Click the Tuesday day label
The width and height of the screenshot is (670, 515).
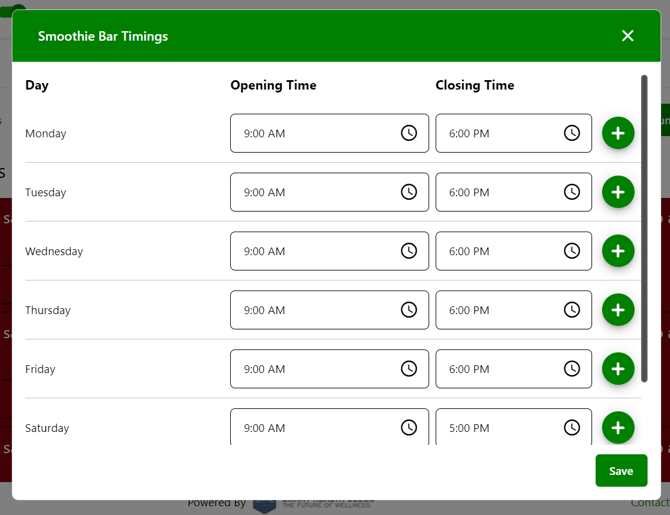46,192
